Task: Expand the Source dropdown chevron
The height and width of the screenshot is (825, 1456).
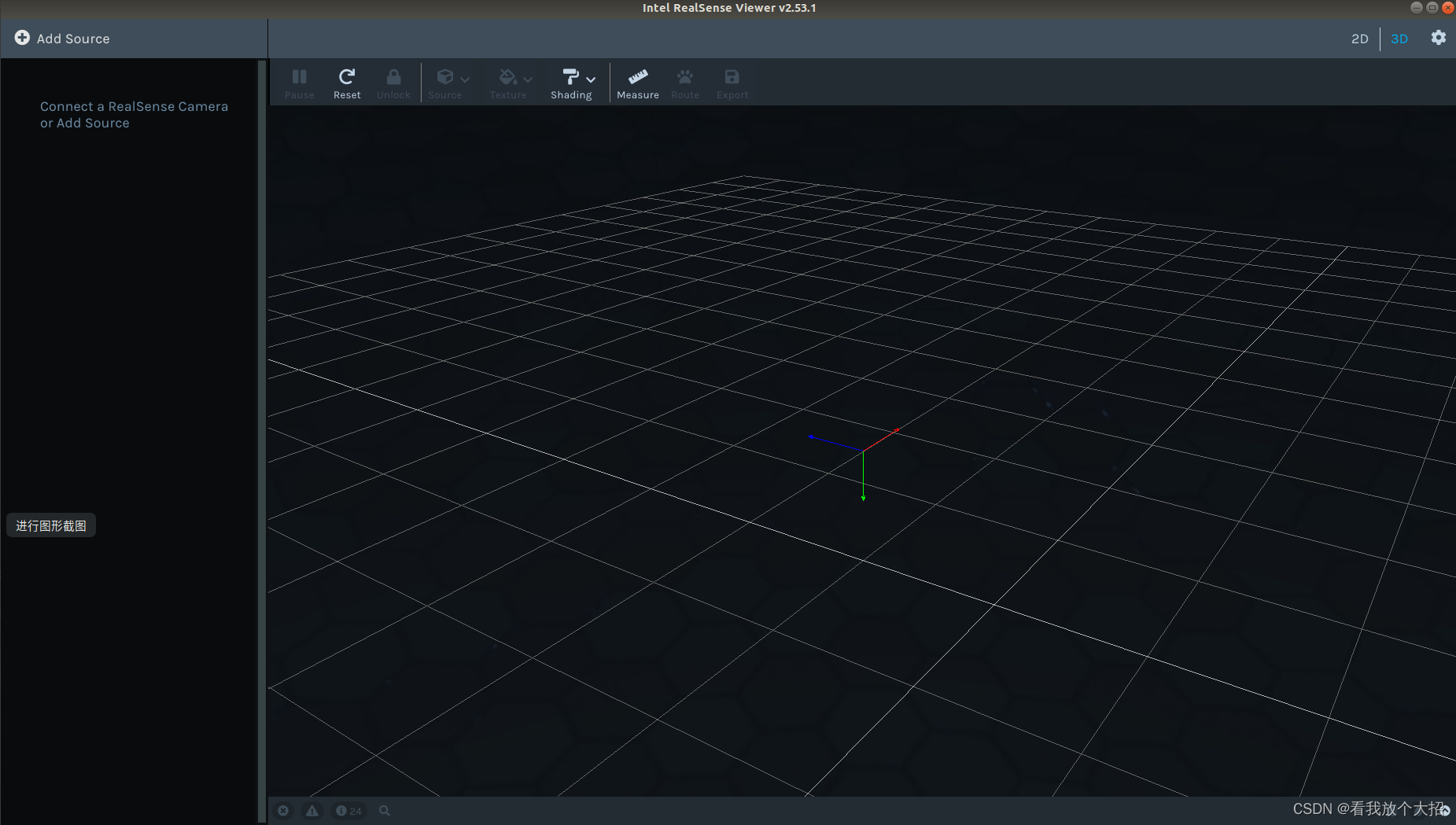Action: pyautogui.click(x=465, y=79)
